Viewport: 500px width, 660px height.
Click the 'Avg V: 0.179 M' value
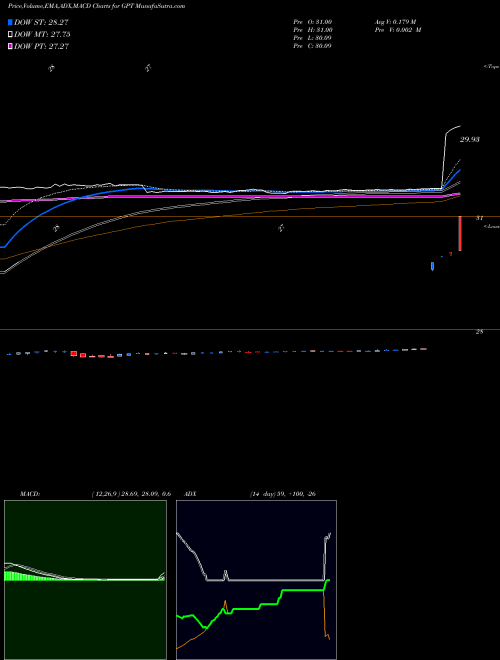tap(395, 22)
